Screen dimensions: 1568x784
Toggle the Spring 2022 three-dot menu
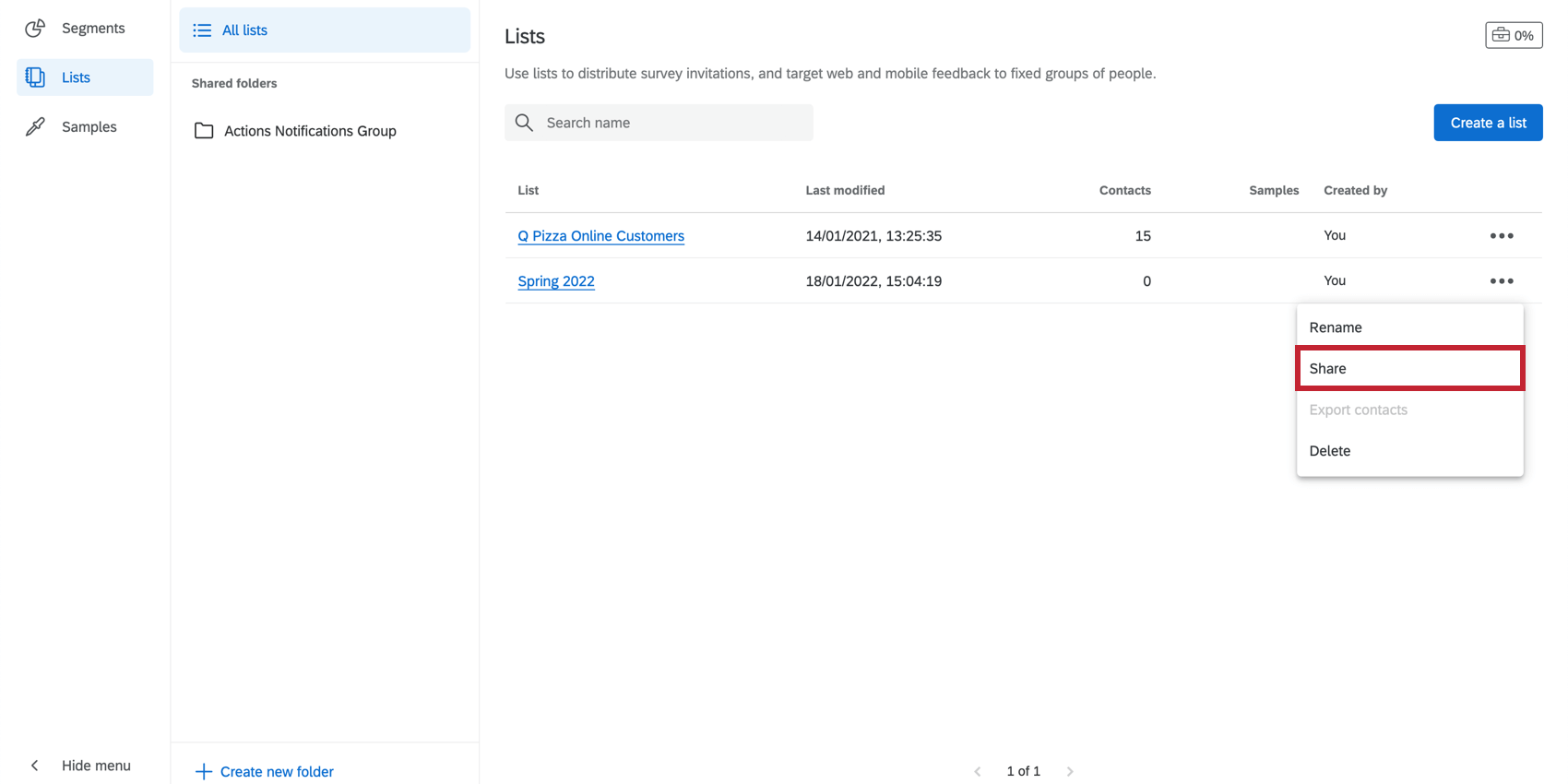point(1501,281)
